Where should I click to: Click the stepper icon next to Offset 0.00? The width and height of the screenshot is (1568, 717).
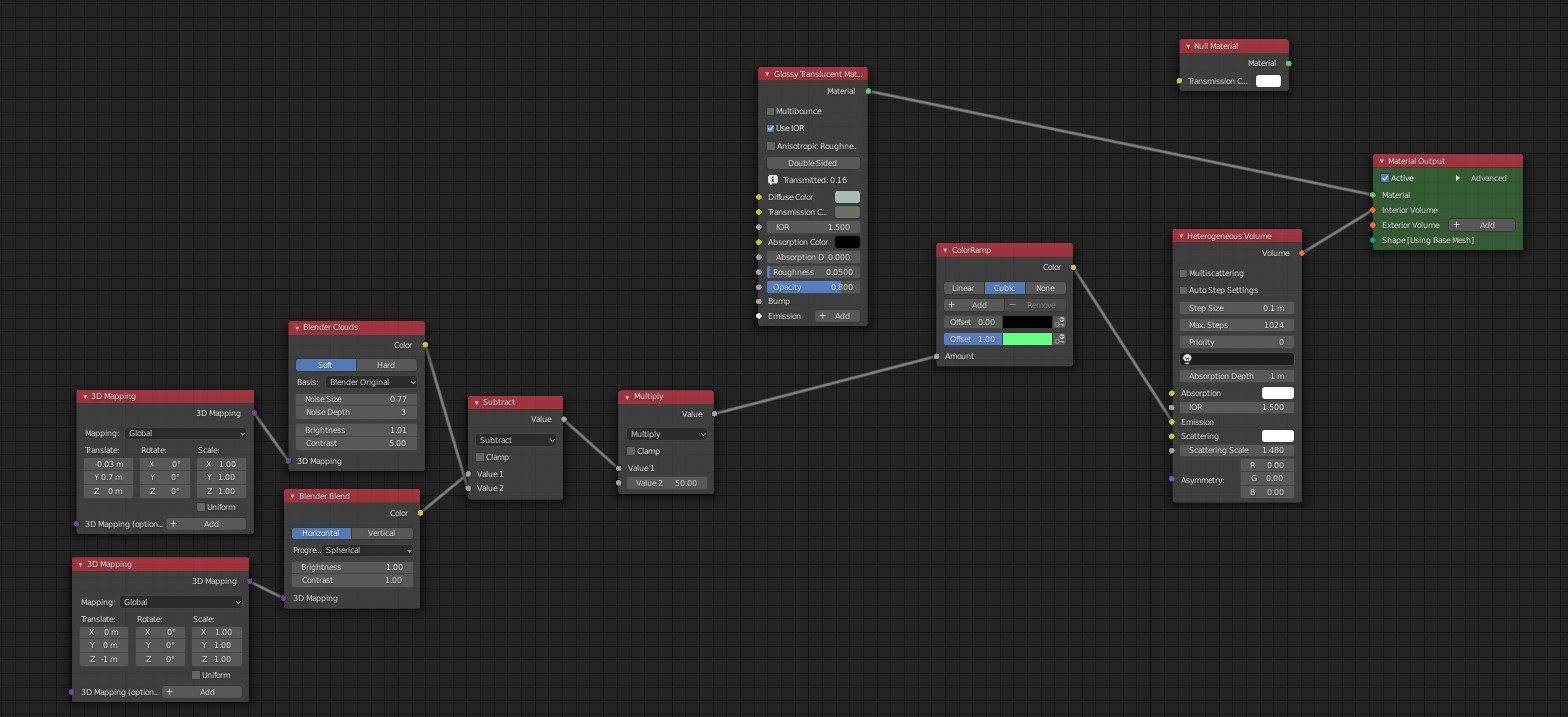pos(1060,322)
